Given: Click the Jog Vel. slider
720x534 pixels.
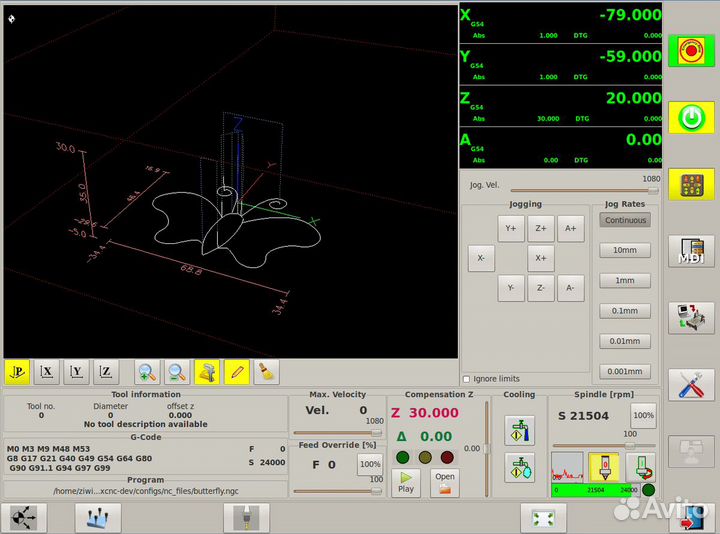Looking at the screenshot, I should (585, 190).
